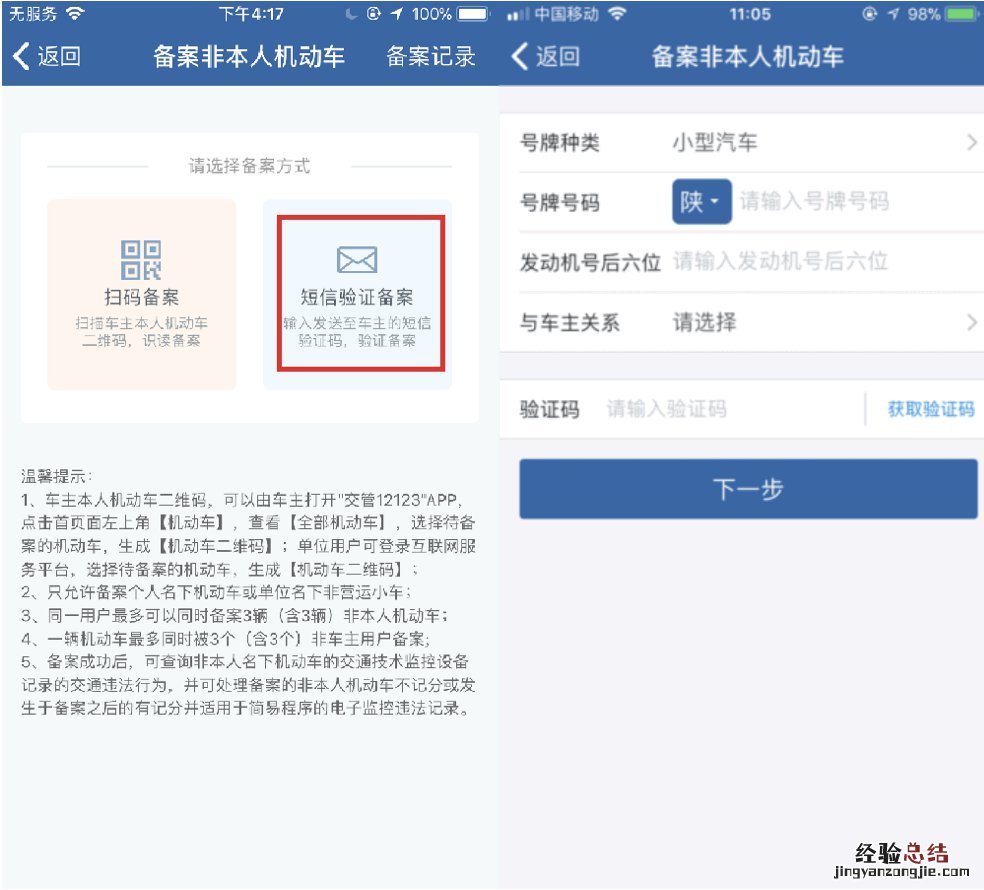Tap the 请选择 relationship placeholder
This screenshot has height=890, width=984.
(704, 322)
